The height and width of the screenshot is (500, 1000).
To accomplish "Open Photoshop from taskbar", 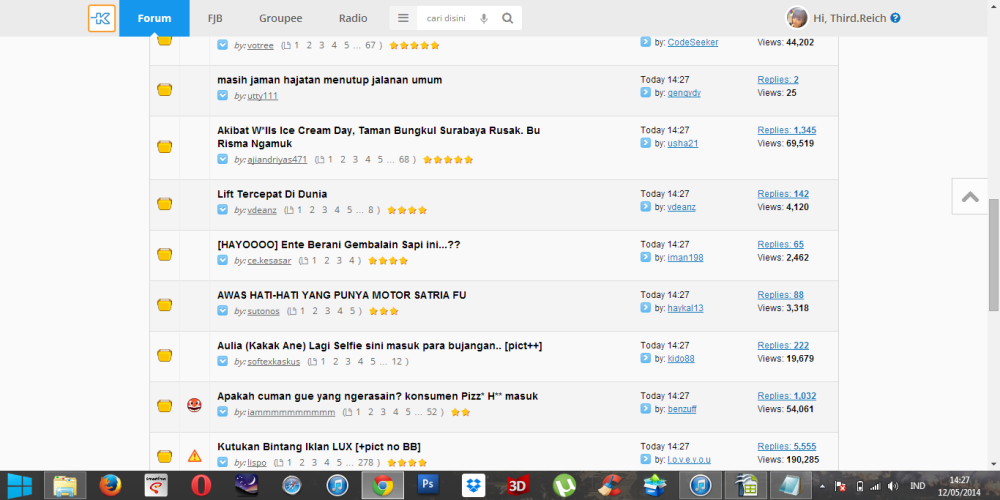I will click(x=429, y=486).
